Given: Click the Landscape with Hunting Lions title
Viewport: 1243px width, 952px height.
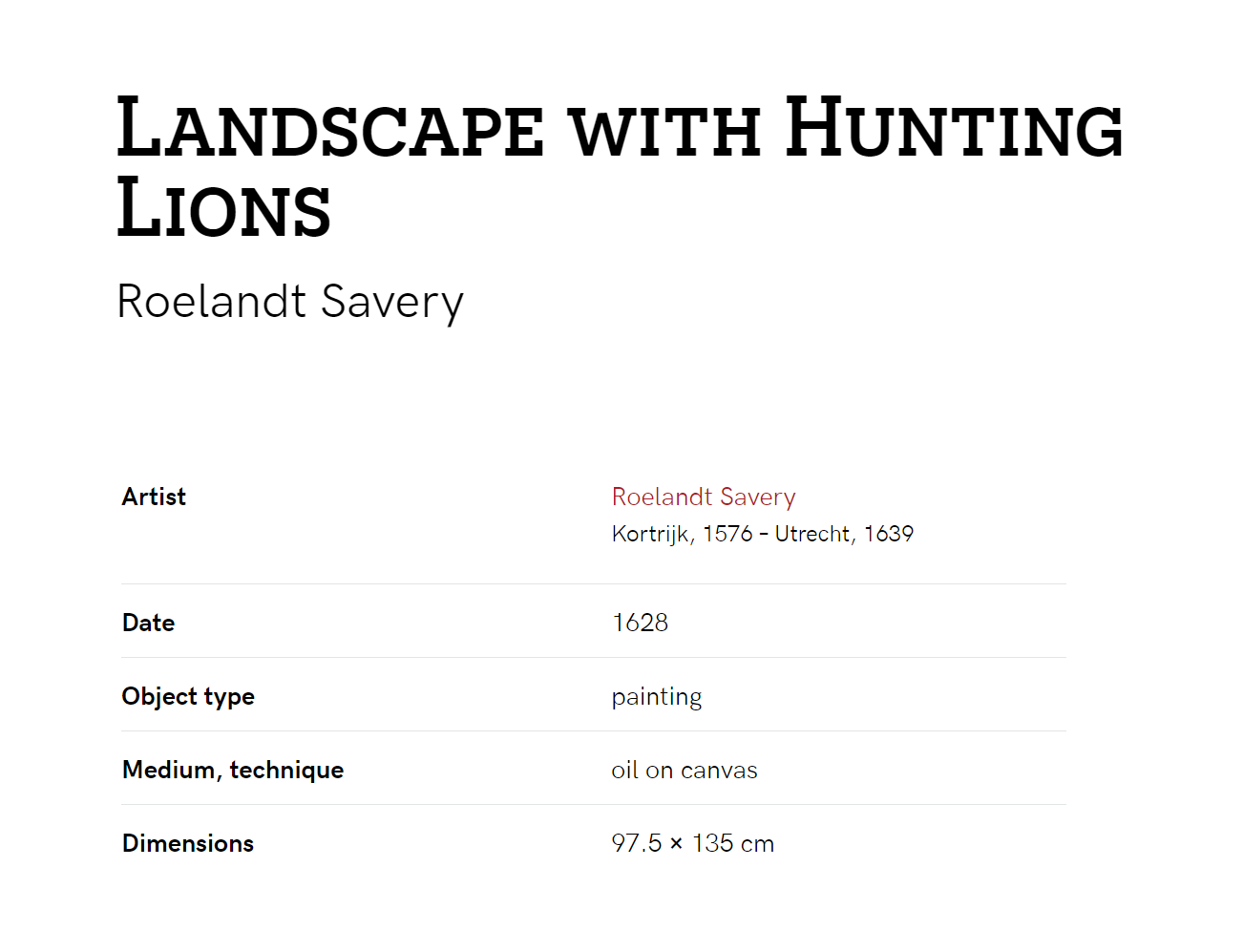Looking at the screenshot, I should pyautogui.click(x=620, y=166).
